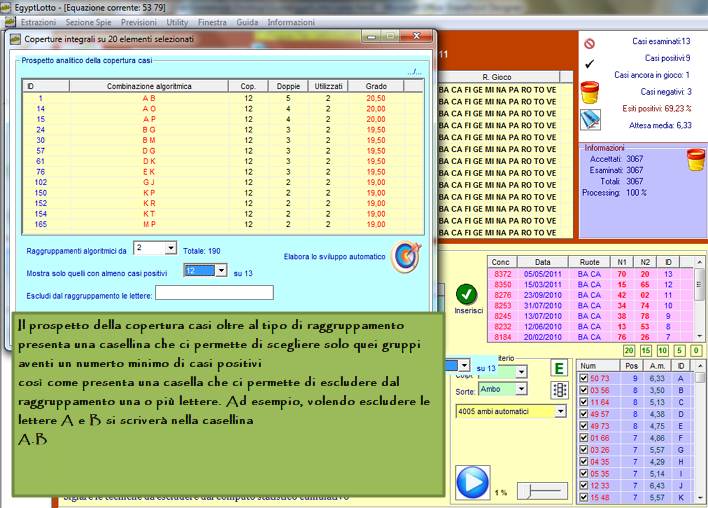
Task: Click the green 0 box
Action: click(x=696, y=350)
